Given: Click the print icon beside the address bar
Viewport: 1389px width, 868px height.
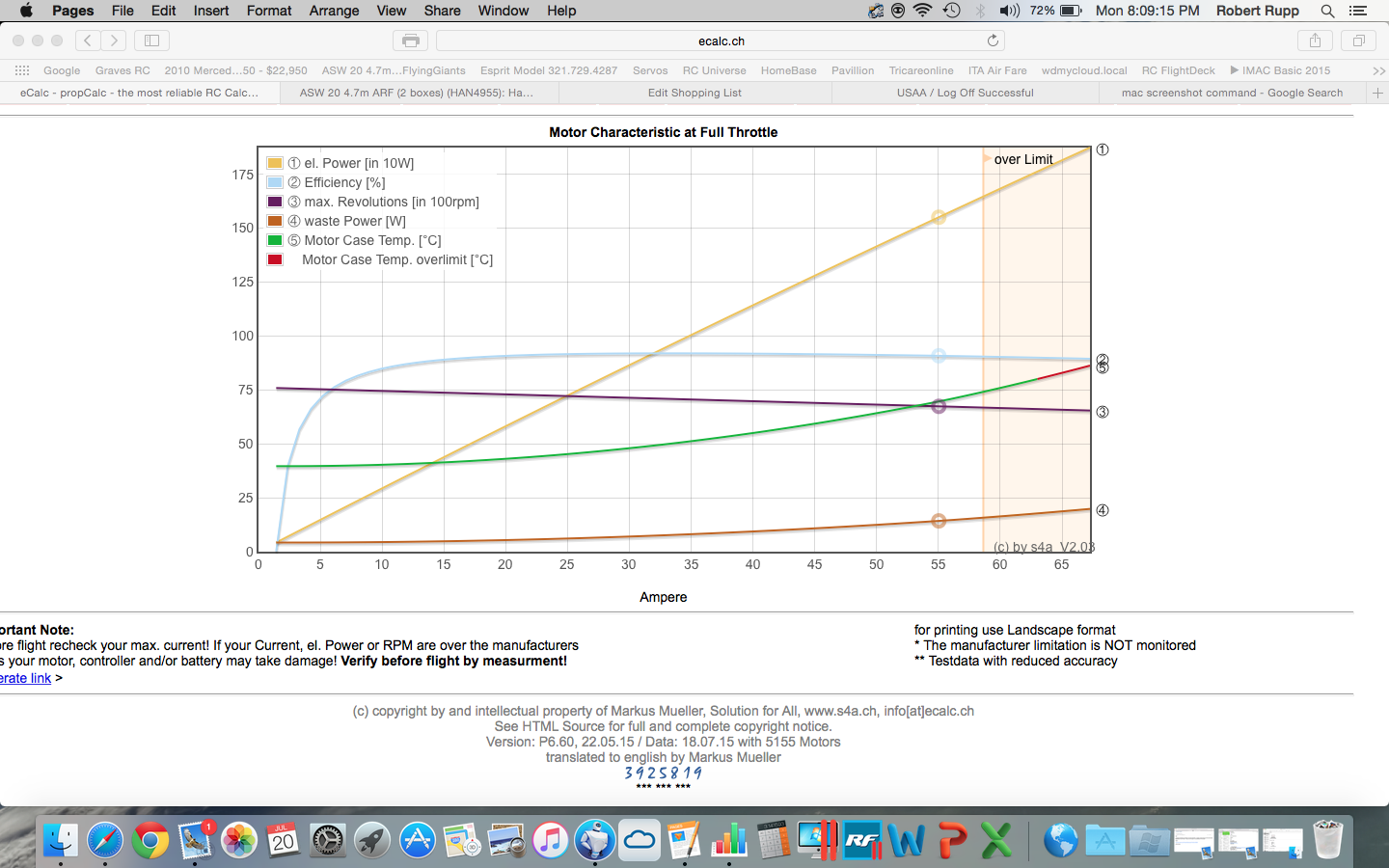Looking at the screenshot, I should pyautogui.click(x=410, y=41).
